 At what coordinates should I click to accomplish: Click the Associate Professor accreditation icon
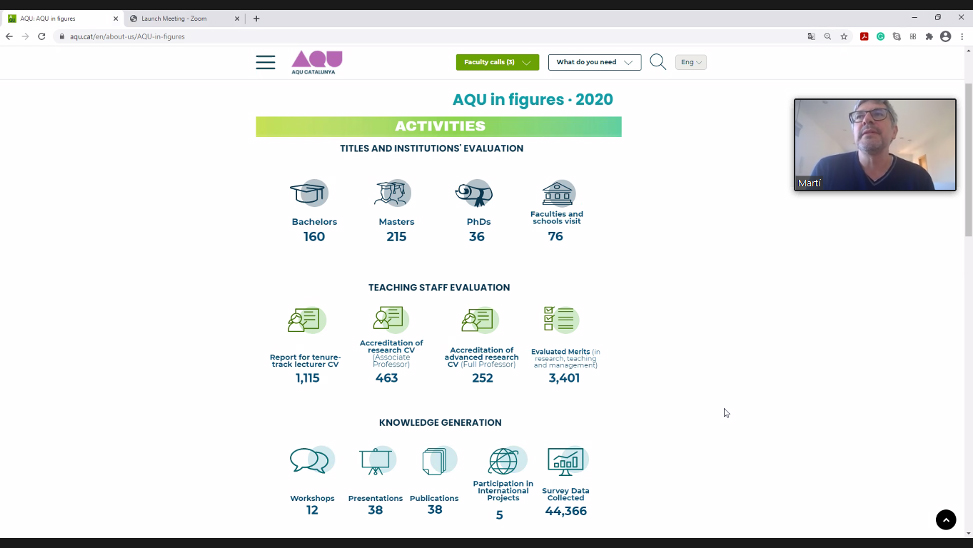pos(391,318)
